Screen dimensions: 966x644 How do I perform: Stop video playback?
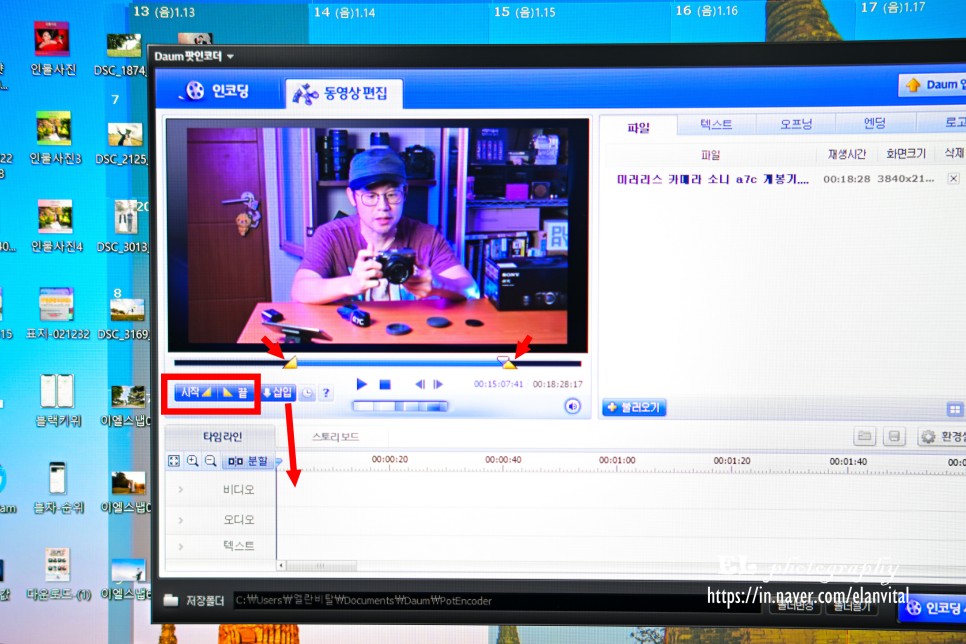tap(385, 385)
